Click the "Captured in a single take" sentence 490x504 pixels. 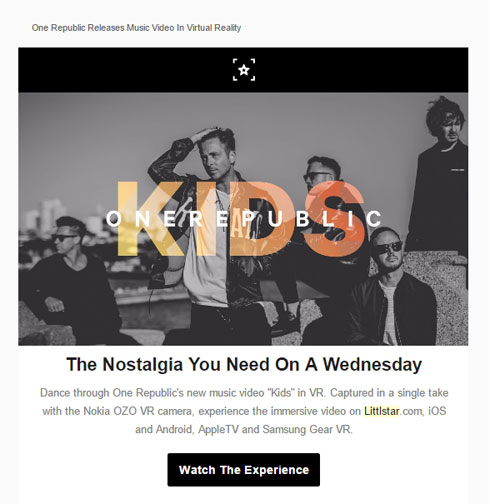pos(389,393)
